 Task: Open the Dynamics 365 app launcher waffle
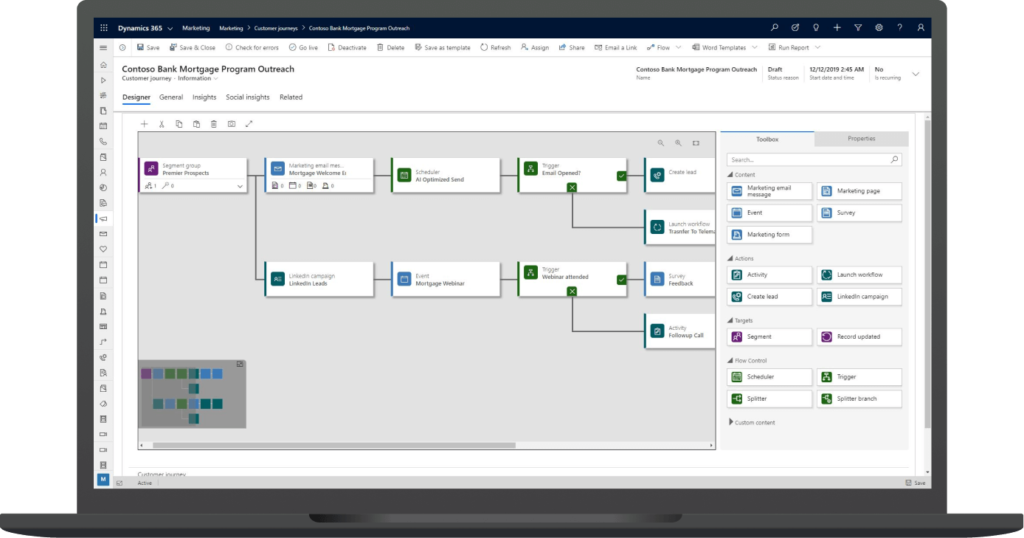click(104, 28)
